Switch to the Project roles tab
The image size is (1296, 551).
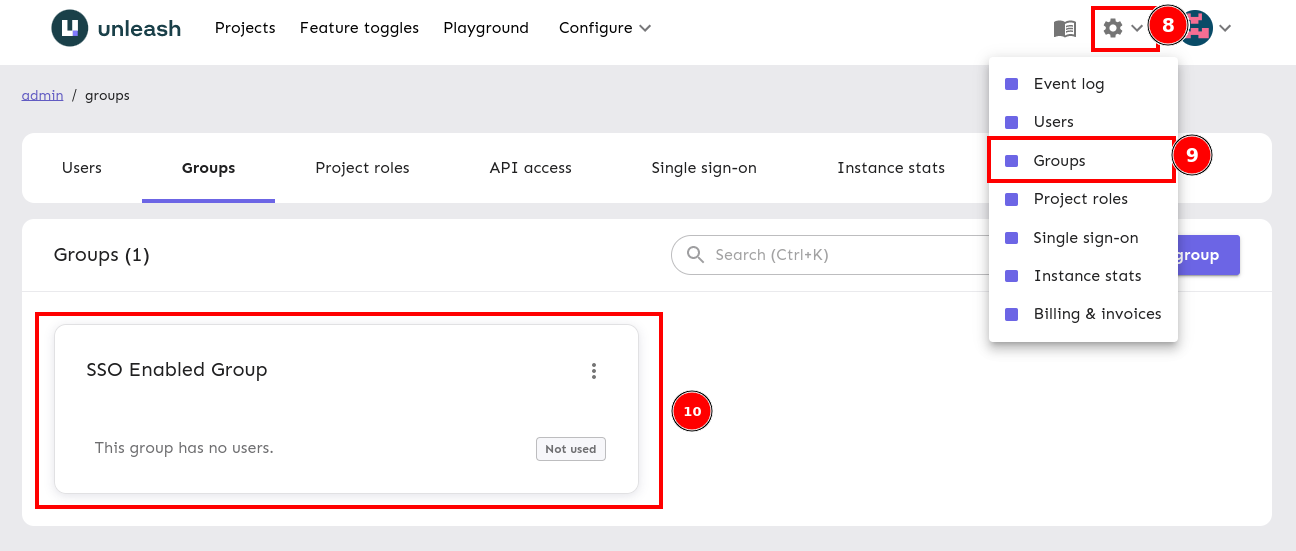tap(362, 168)
